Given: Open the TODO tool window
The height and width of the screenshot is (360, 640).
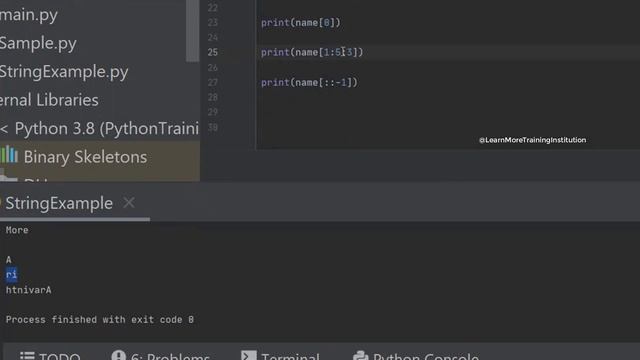Looking at the screenshot, I should pos(50,356).
